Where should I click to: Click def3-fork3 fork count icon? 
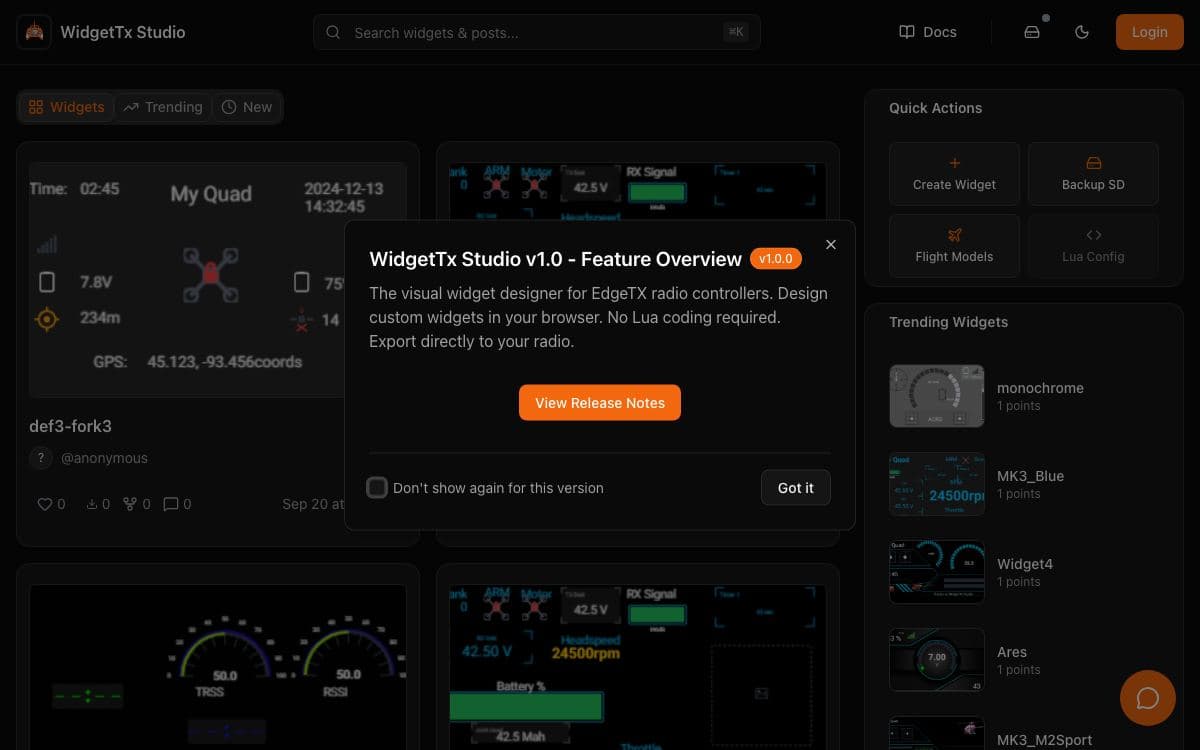(x=129, y=504)
